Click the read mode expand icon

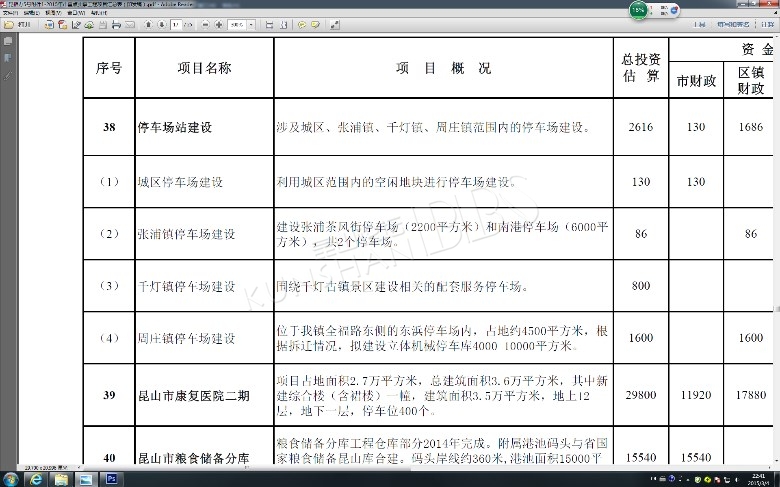334,24
